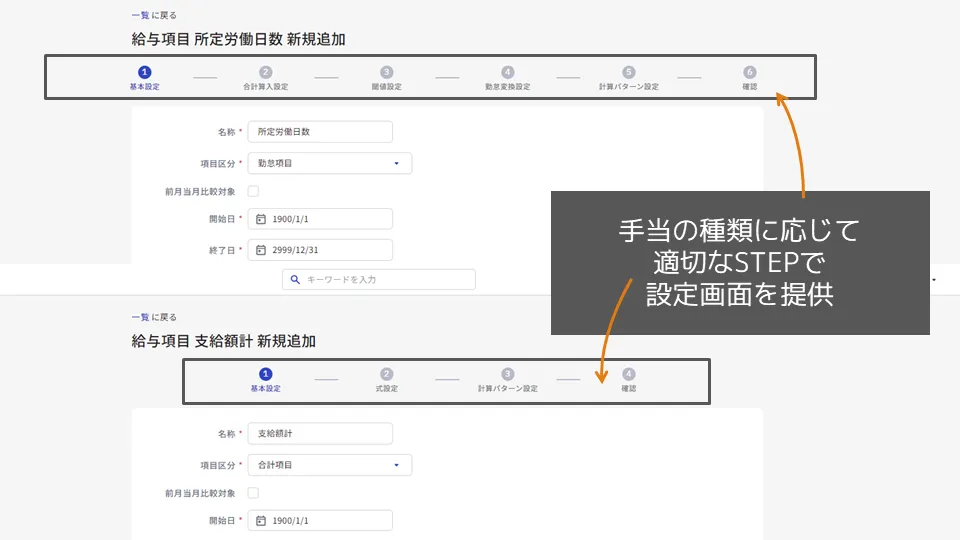Toggle 前月当月比較対象 checkbox in 支給額計 form
Viewport: 960px width, 540px height.
[253, 493]
